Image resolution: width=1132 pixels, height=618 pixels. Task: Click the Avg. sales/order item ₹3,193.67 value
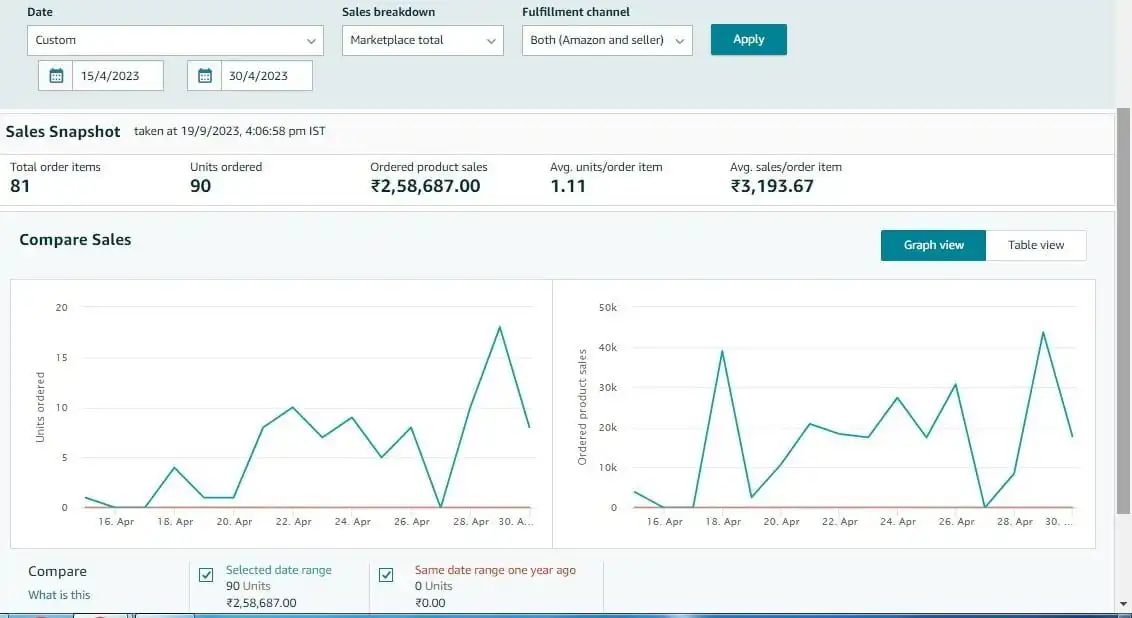click(x=772, y=186)
